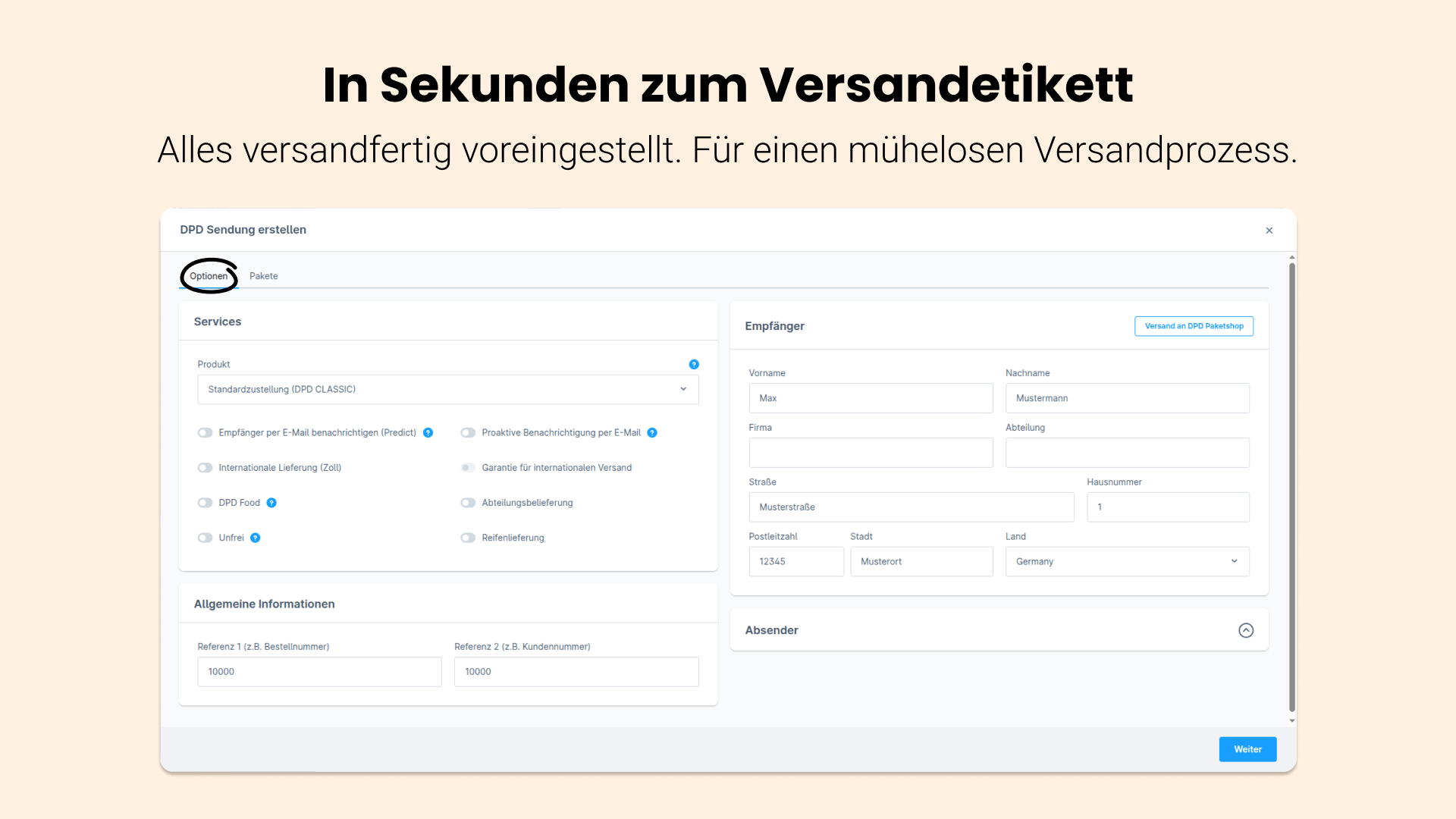Enable Reifenlieferung toggle
The width and height of the screenshot is (1456, 819).
pos(468,538)
